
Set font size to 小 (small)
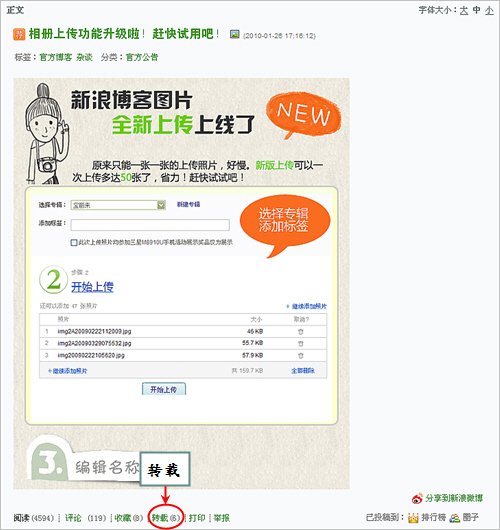[489, 10]
